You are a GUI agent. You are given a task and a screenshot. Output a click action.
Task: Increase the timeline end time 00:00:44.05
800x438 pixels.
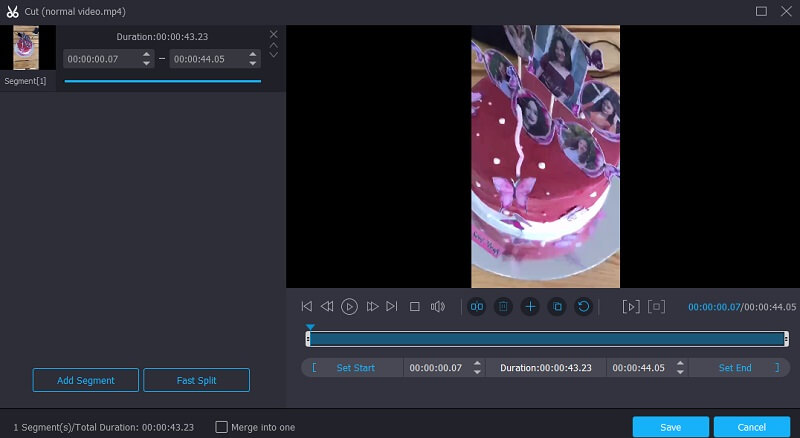[680, 363]
